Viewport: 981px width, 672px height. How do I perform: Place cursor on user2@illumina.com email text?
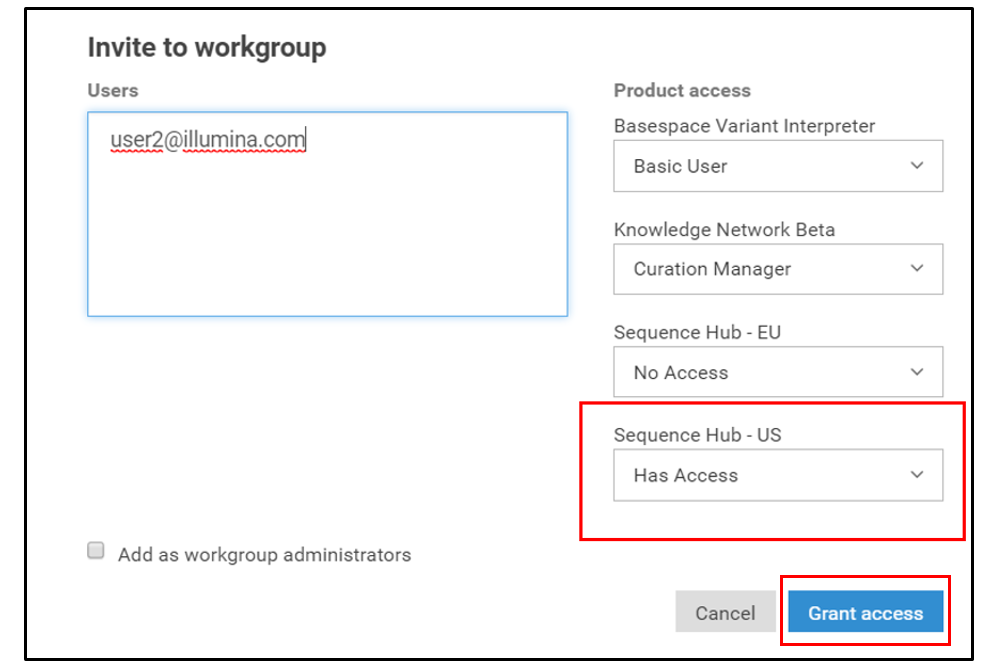tap(208, 140)
